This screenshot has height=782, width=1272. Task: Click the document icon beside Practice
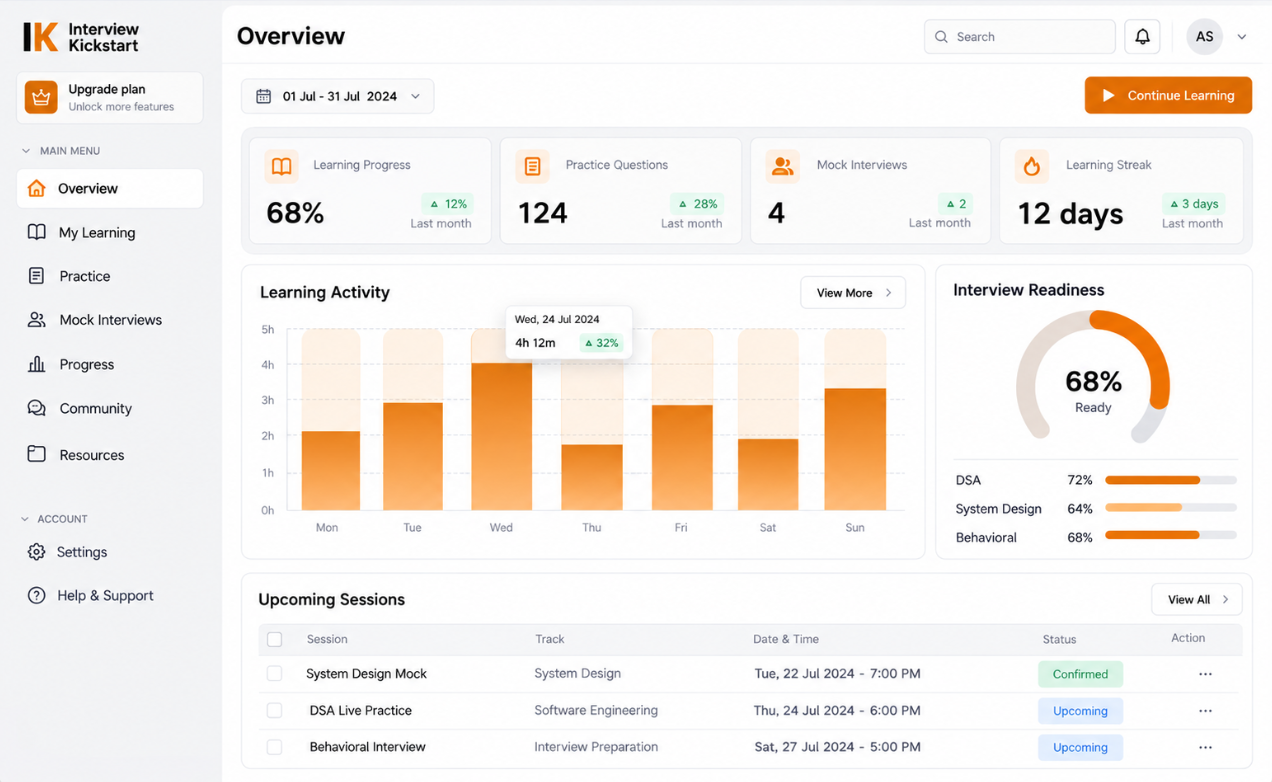tap(37, 276)
